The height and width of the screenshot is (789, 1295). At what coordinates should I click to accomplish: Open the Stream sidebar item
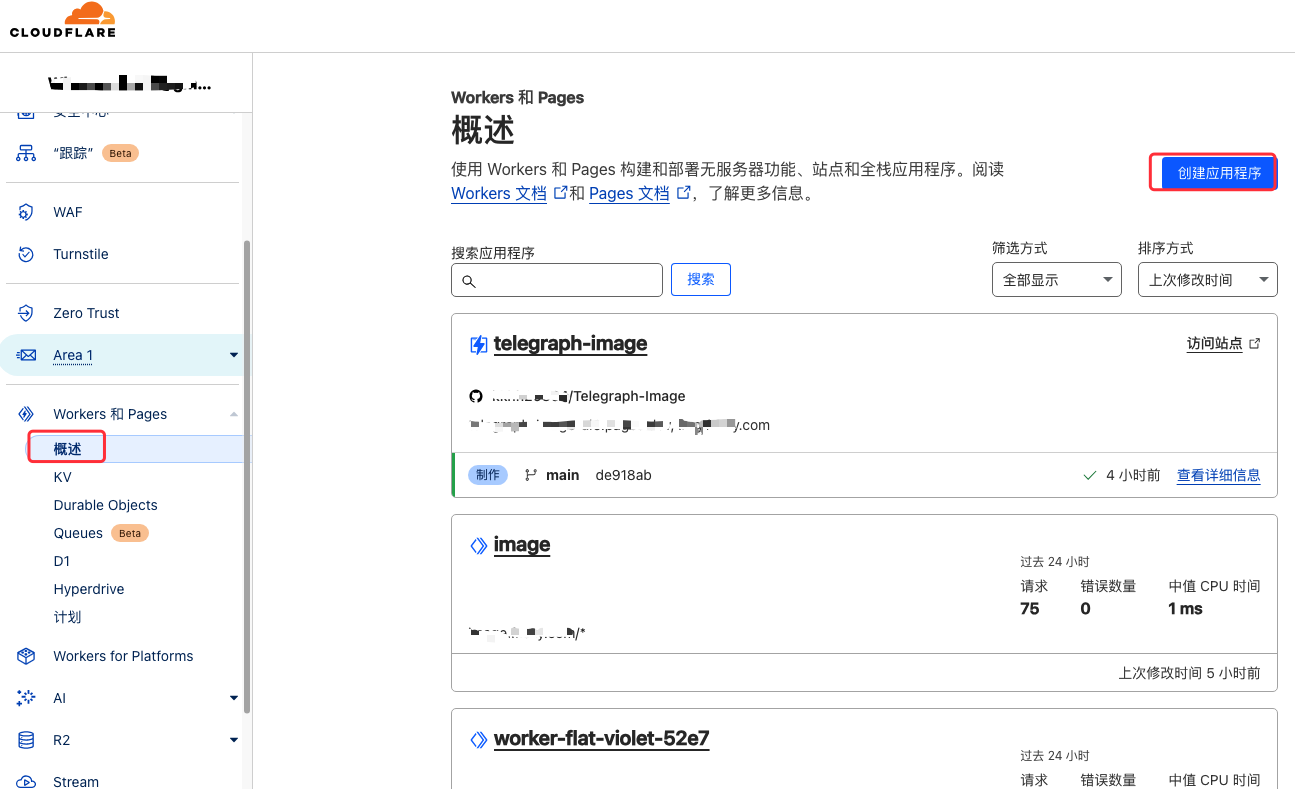click(x=76, y=781)
